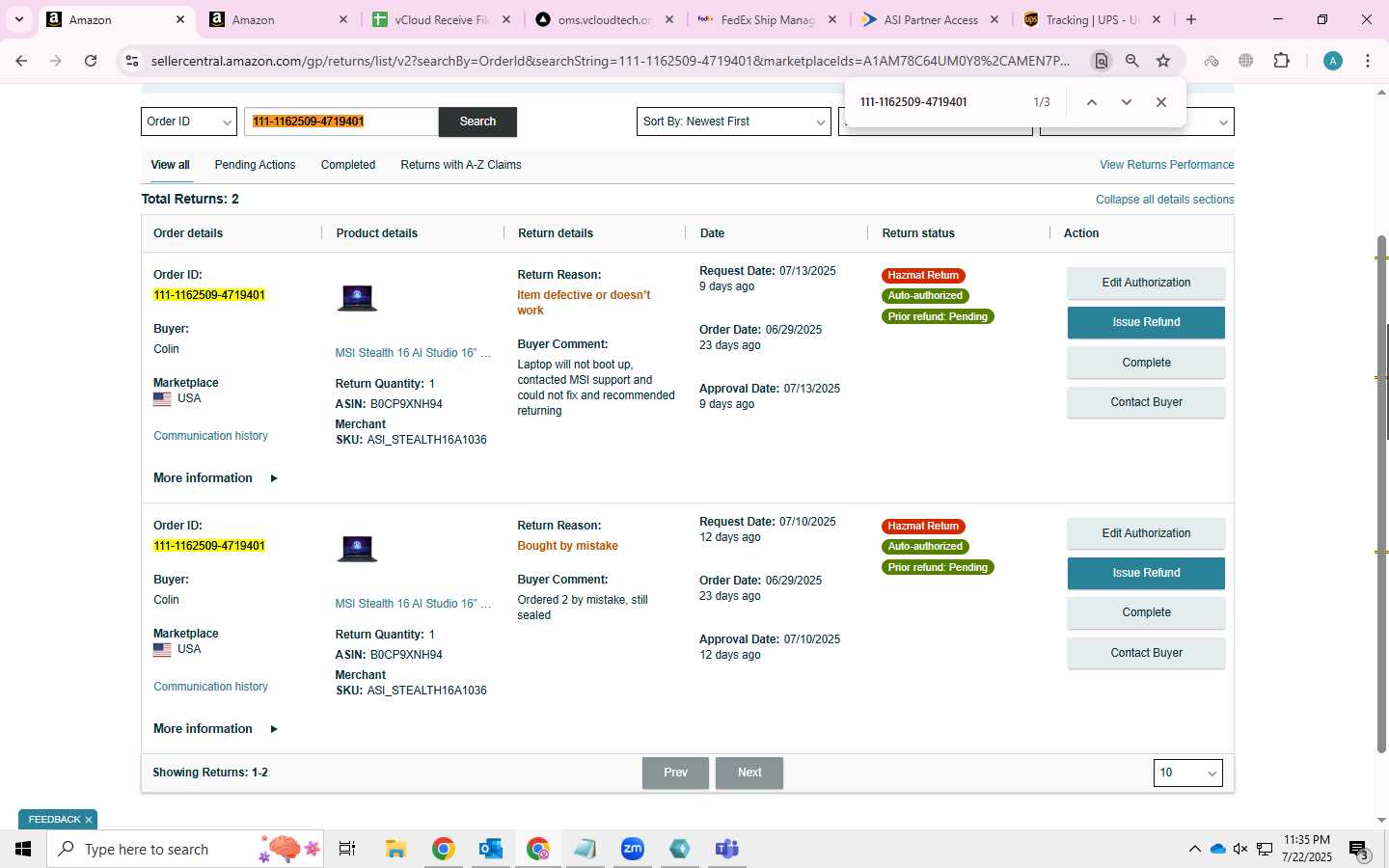Click the Prev pagination button
Screen dimensions: 1389x868
[675, 773]
